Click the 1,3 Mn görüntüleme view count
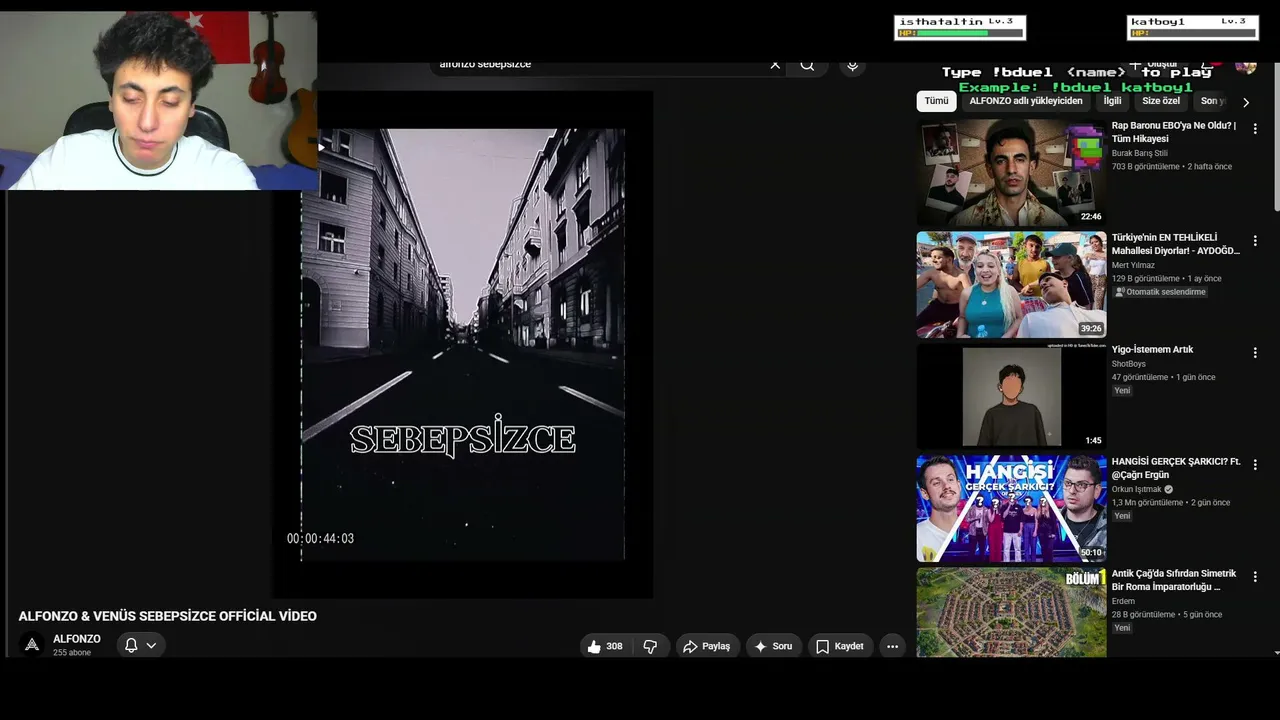Screen dimensions: 1280x720 pyautogui.click(x=1147, y=503)
